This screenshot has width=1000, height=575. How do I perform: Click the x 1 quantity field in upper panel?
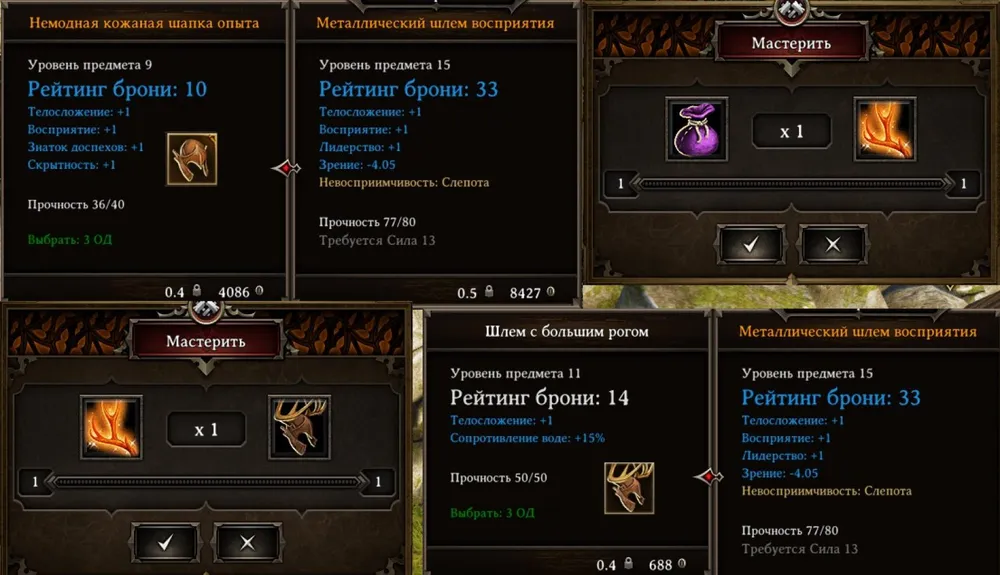791,131
